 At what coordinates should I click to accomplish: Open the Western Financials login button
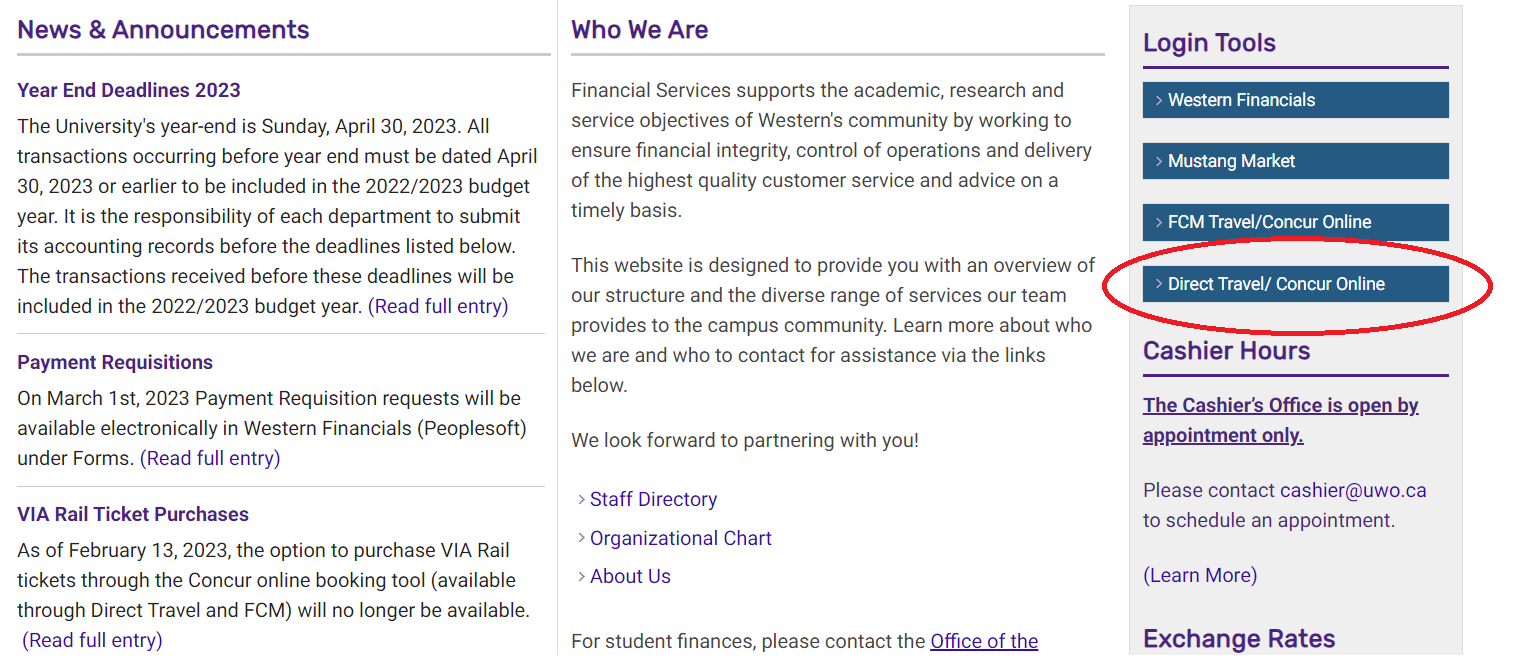click(1294, 100)
